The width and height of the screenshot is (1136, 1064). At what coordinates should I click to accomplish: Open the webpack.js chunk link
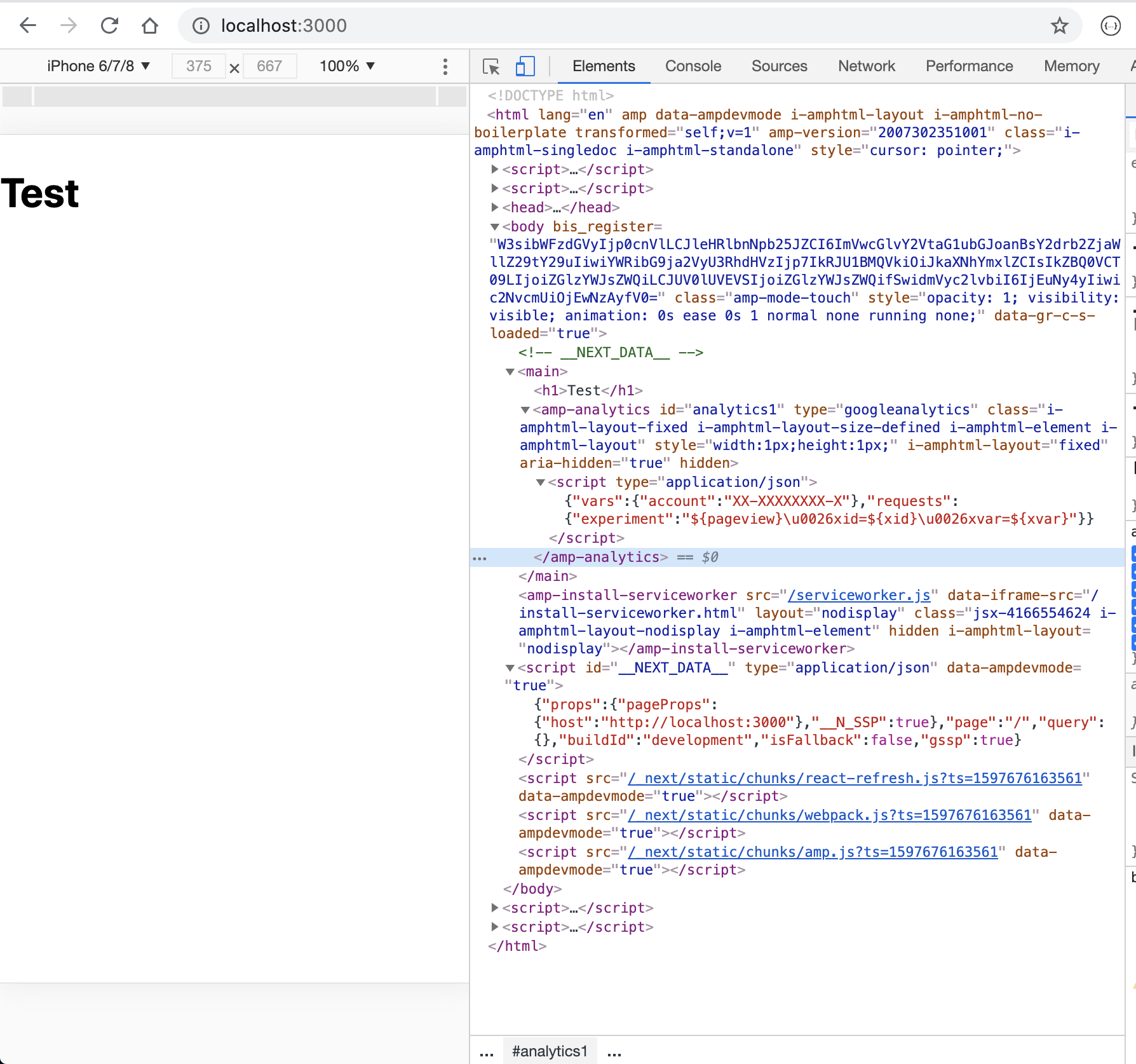click(x=829, y=815)
